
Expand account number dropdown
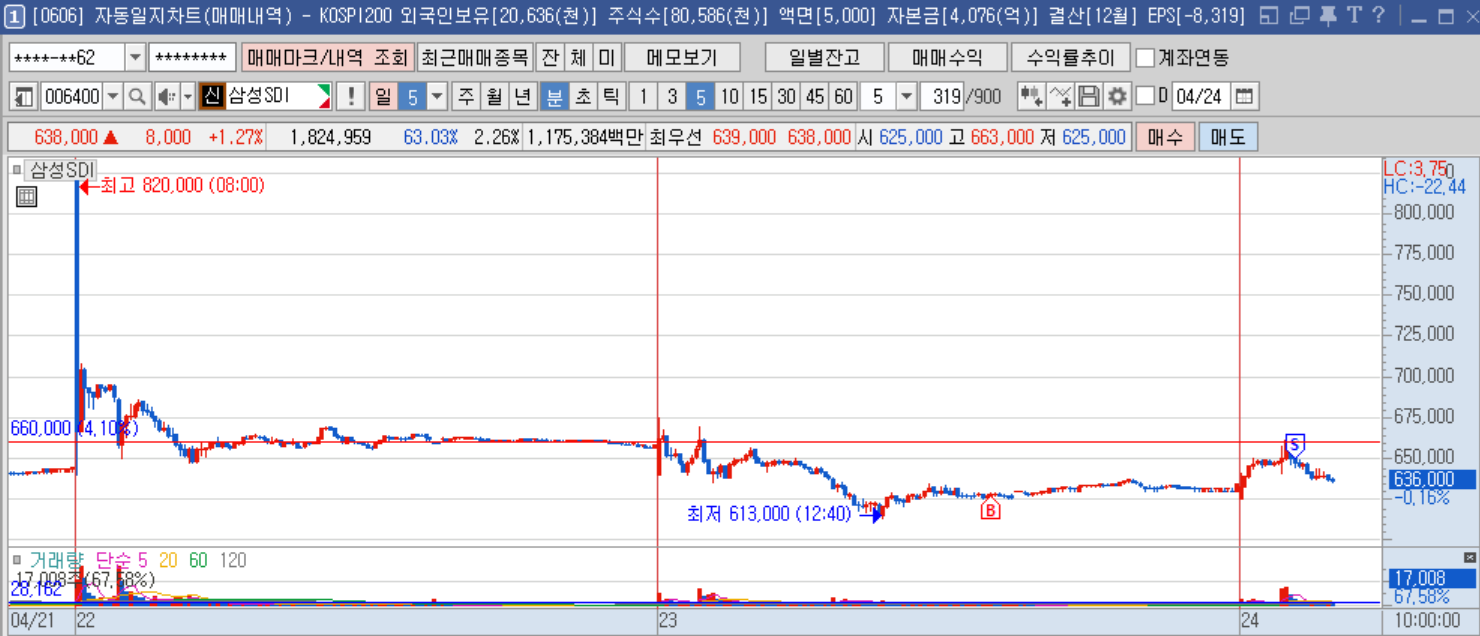(x=135, y=58)
